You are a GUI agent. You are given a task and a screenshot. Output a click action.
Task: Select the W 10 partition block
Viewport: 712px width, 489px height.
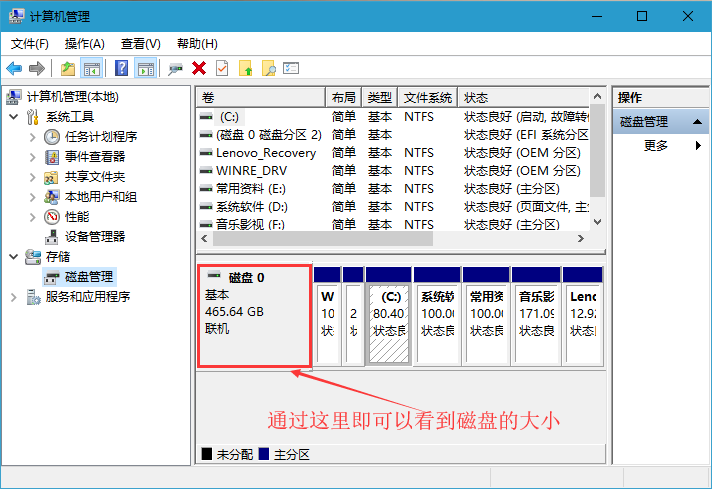click(x=327, y=316)
